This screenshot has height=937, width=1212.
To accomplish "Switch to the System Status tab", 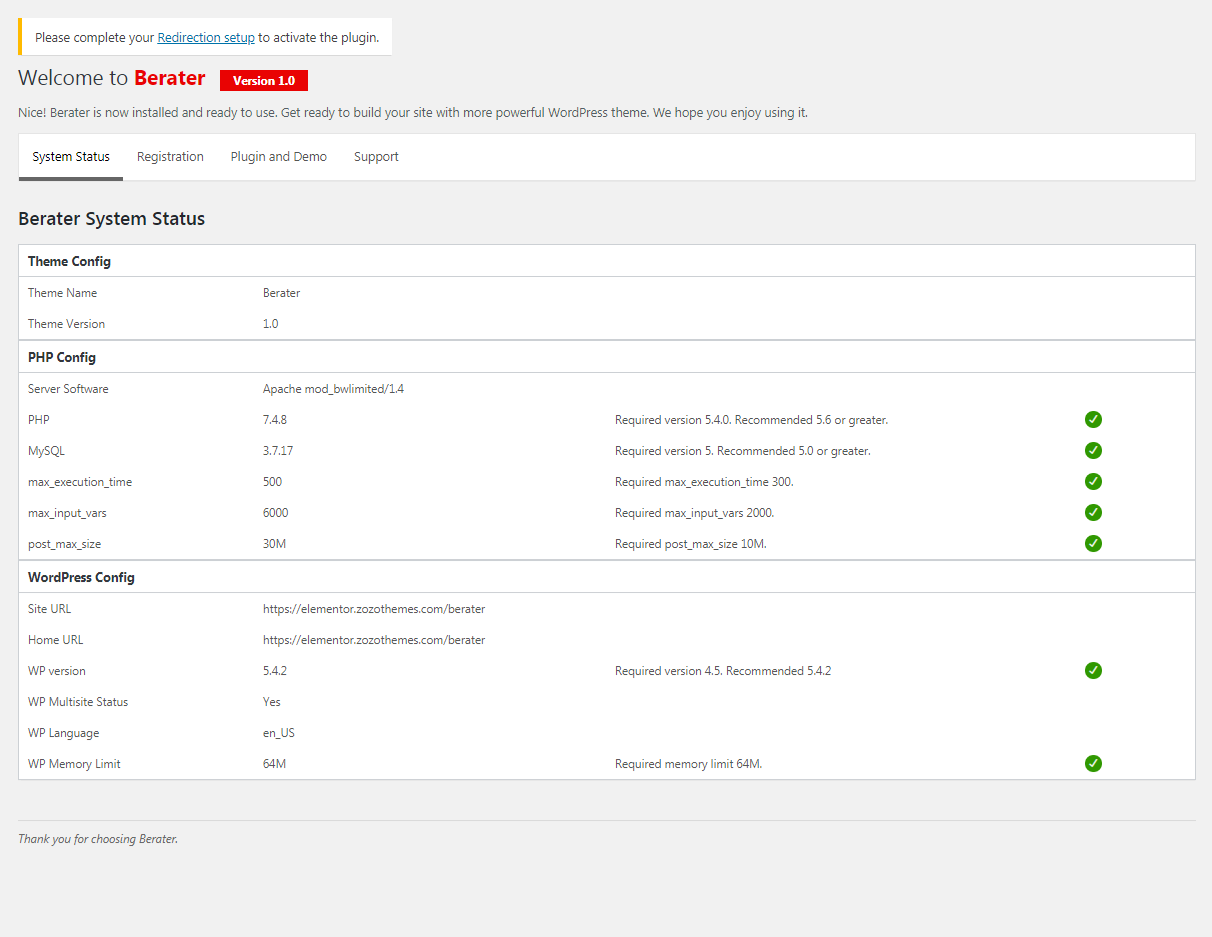I will coord(71,157).
